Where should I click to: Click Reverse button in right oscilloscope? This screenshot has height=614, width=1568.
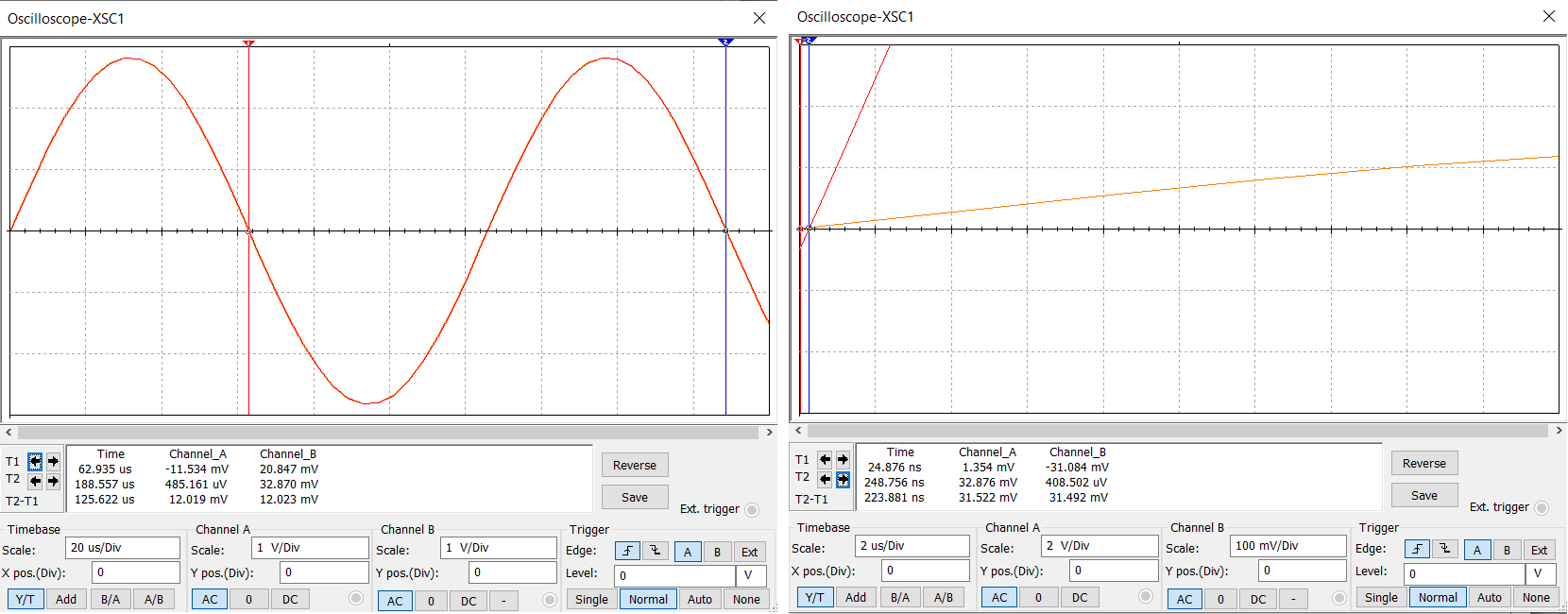[x=1424, y=463]
